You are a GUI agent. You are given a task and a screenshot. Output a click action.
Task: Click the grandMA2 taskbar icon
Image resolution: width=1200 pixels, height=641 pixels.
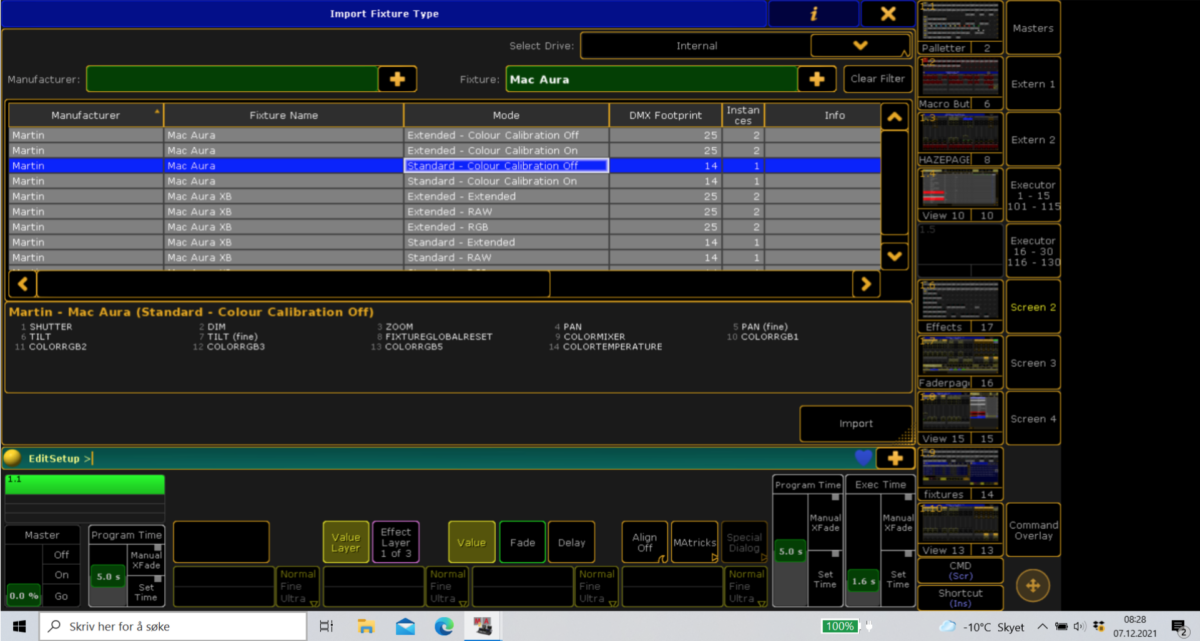tap(484, 627)
